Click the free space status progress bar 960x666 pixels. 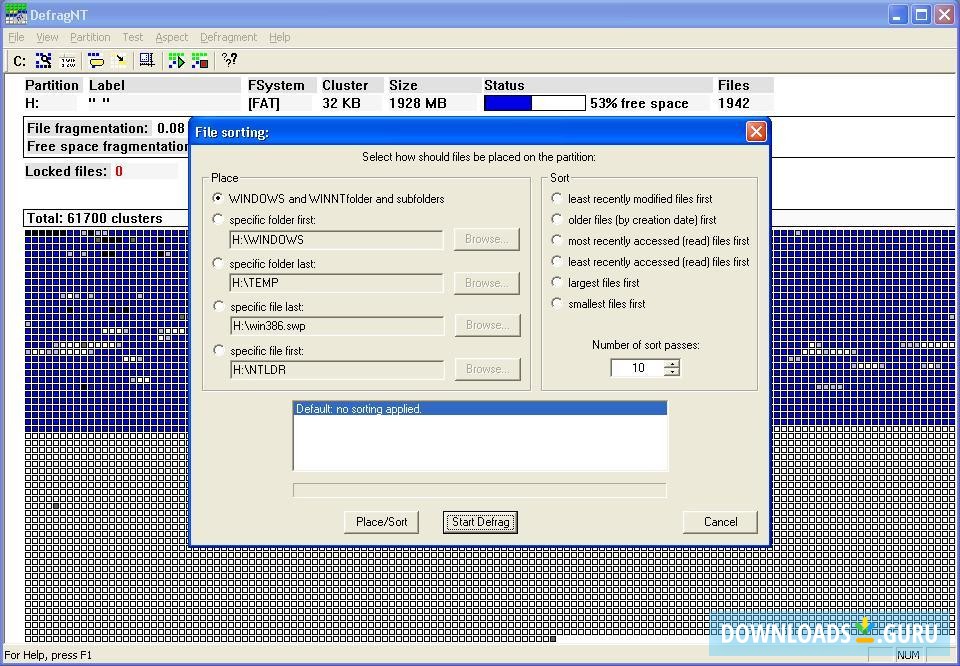pos(534,103)
